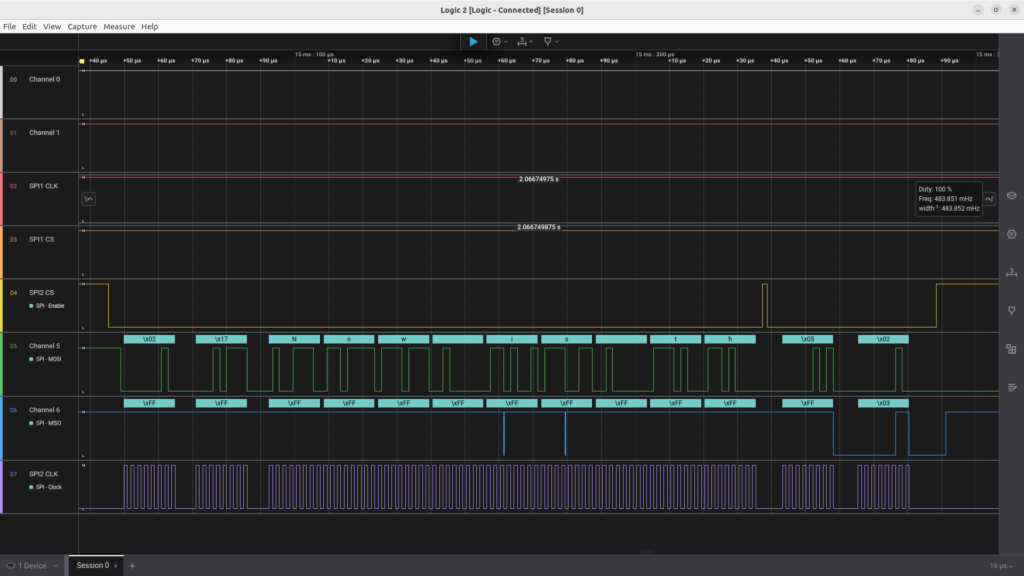Click the waveform icon beside the Duty/Freq measurement box

tap(990, 199)
